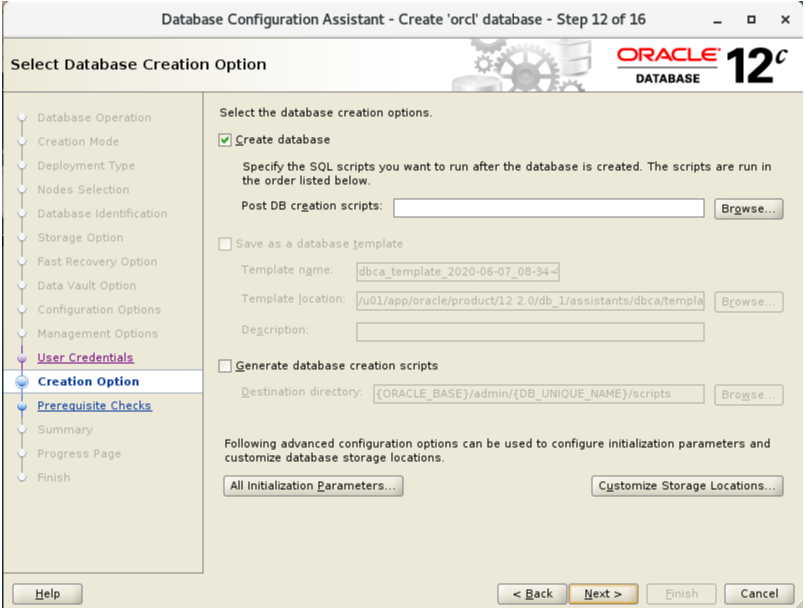Cancel the database configuration wizard
Viewport: 806px width, 610px height.
(759, 594)
